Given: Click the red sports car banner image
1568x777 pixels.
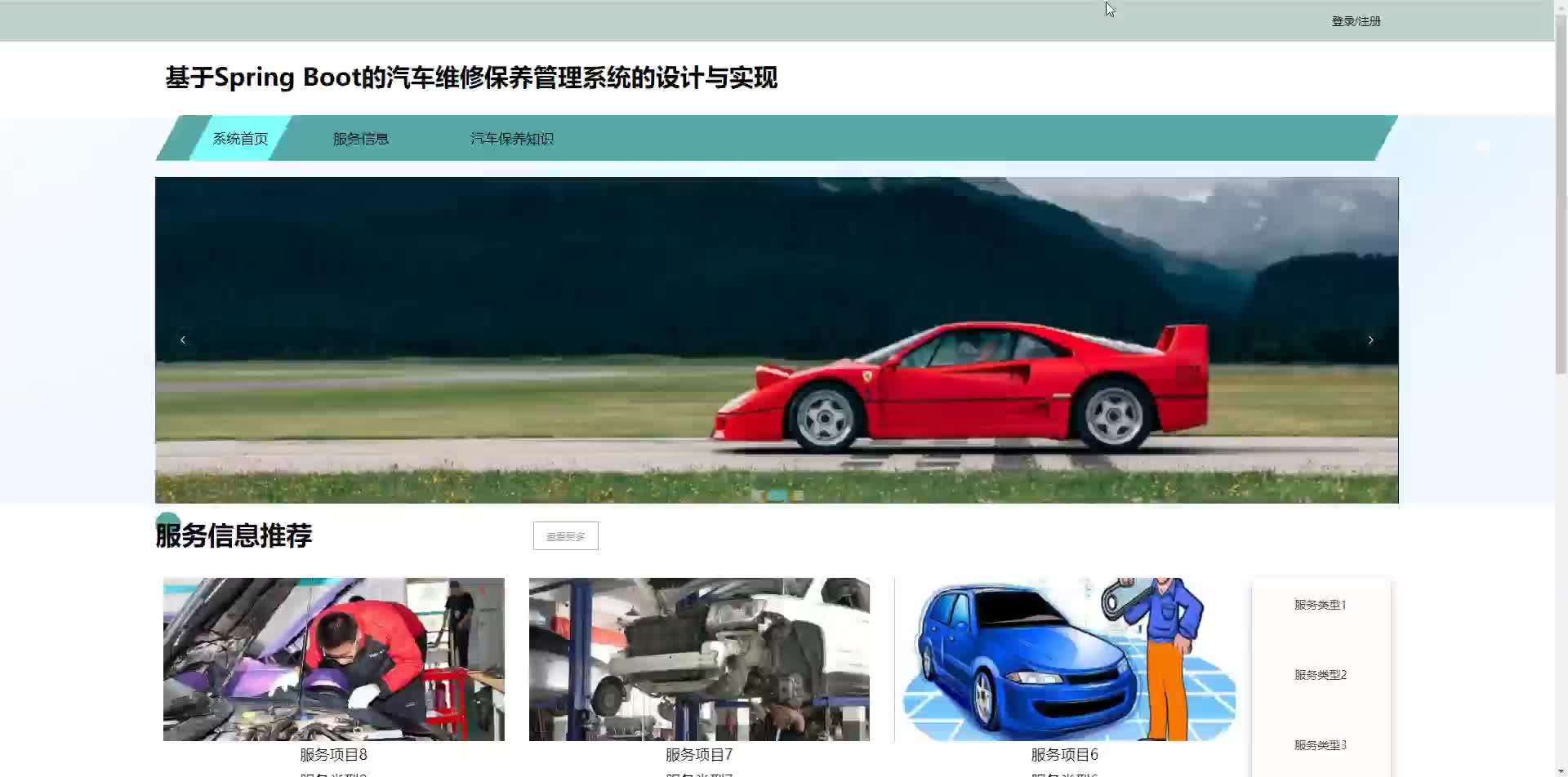Looking at the screenshot, I should pyautogui.click(x=777, y=340).
